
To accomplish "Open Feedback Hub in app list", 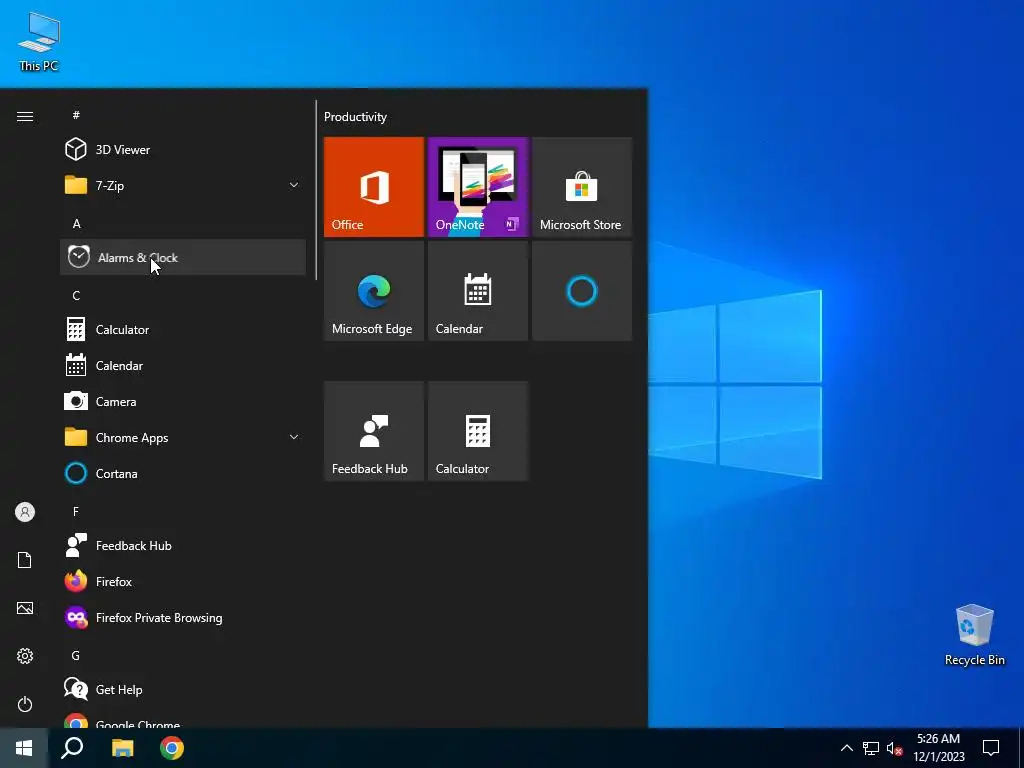I will click(x=183, y=546).
